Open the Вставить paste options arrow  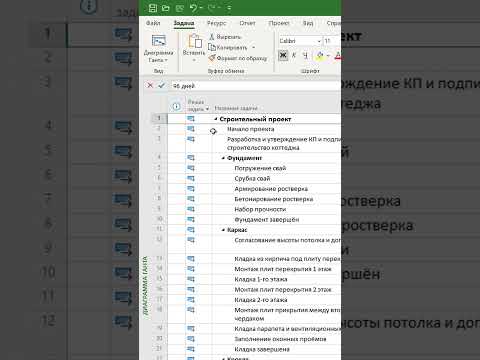(x=194, y=60)
